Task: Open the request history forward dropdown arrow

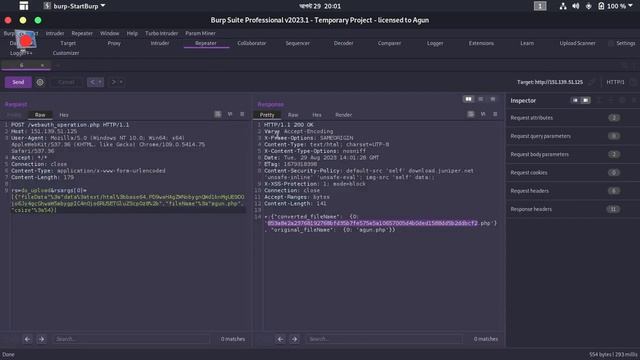Action: (x=121, y=82)
